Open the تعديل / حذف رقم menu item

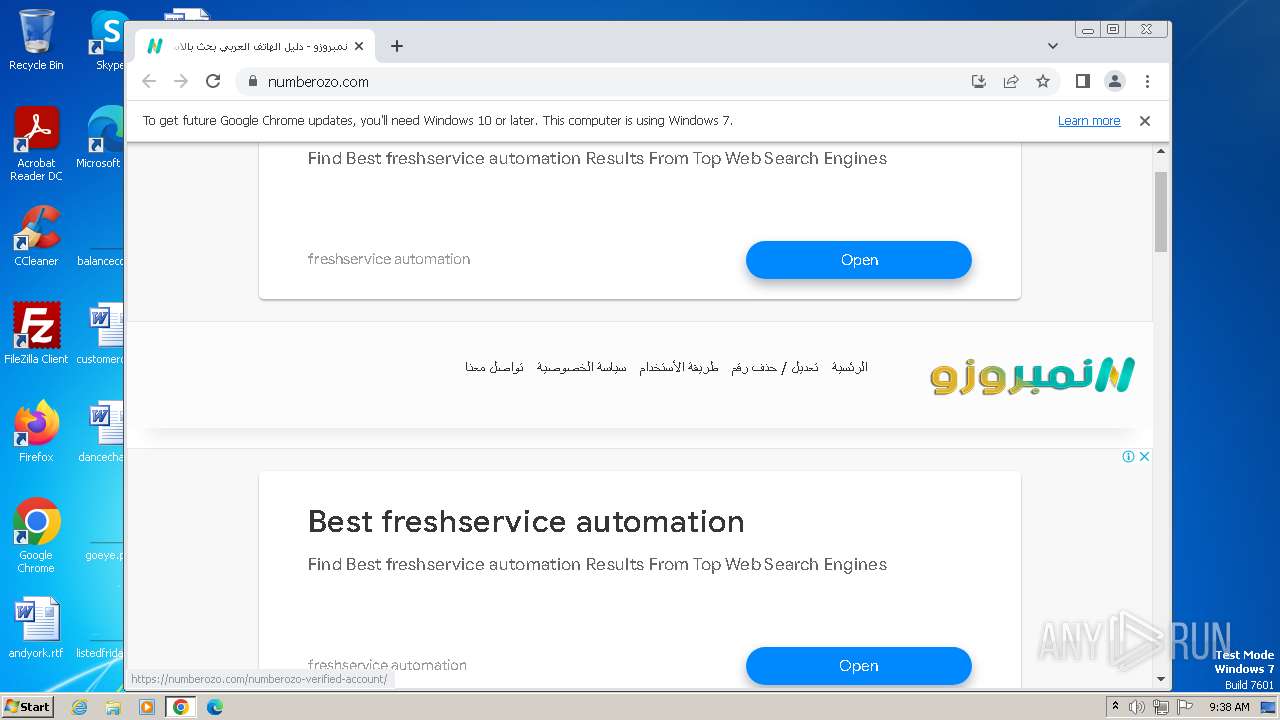click(775, 367)
